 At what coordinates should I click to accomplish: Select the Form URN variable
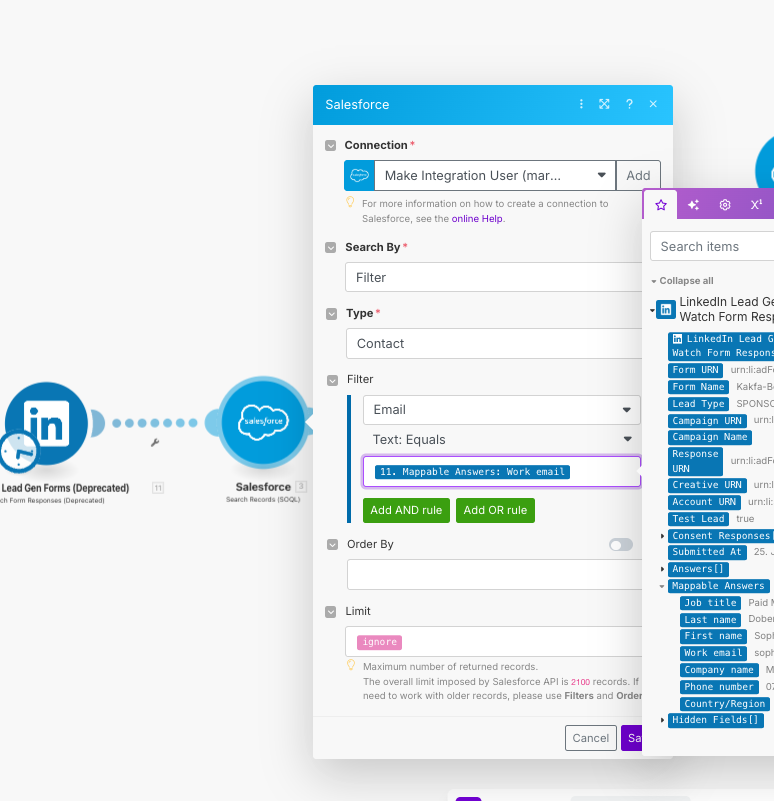point(695,370)
